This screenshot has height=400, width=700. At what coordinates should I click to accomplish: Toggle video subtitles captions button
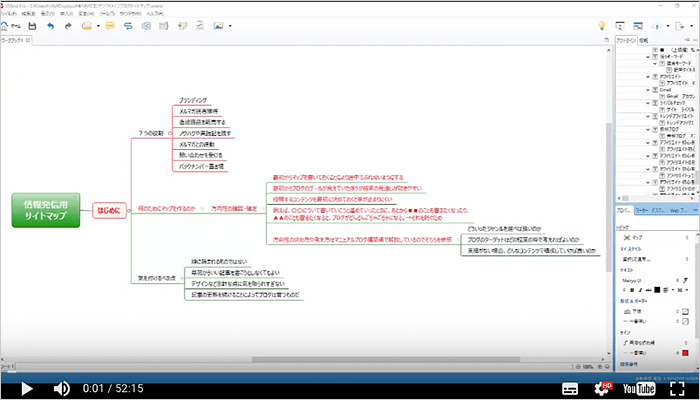(x=570, y=388)
